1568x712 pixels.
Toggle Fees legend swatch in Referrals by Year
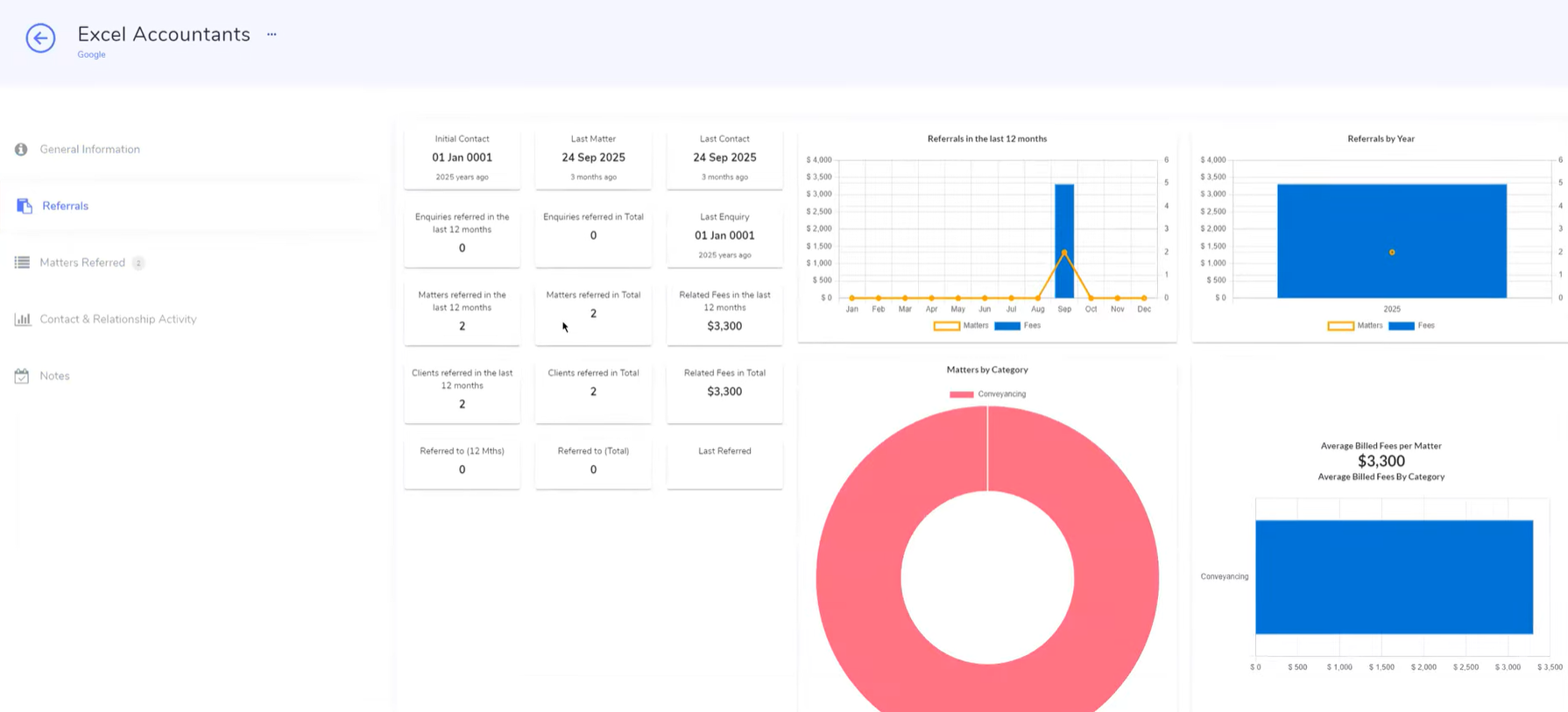click(x=1401, y=326)
